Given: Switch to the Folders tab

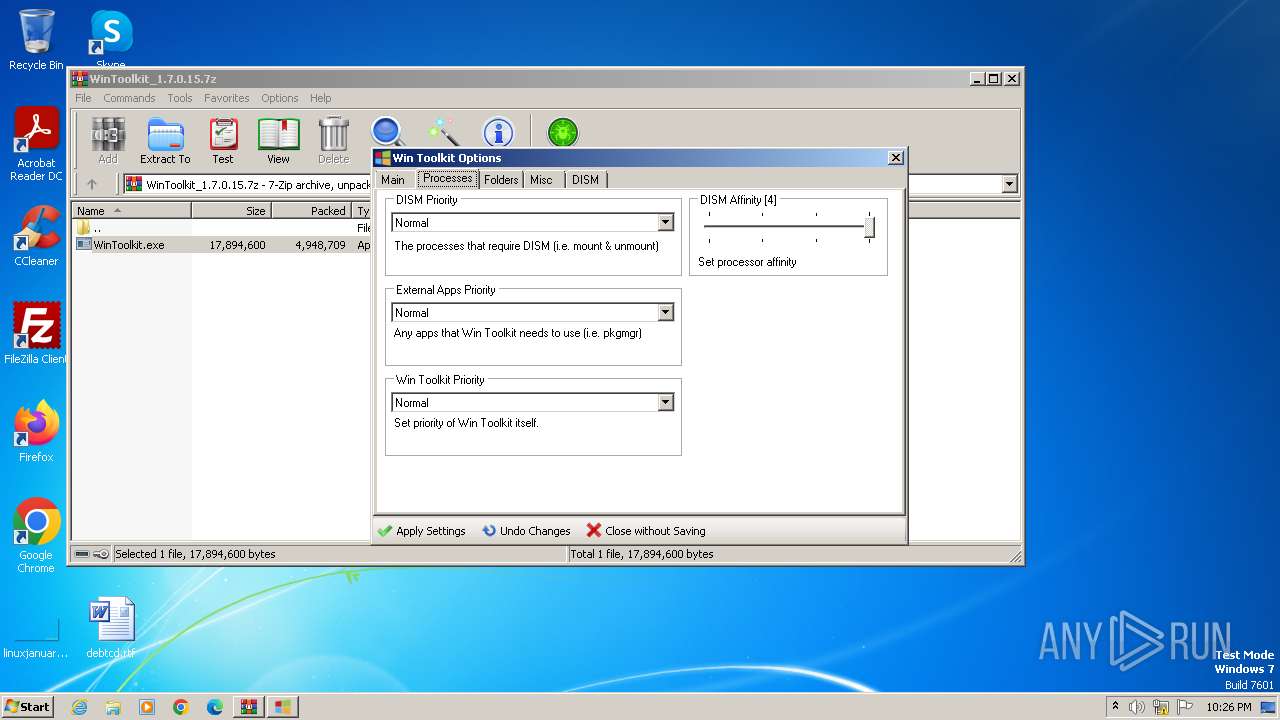Looking at the screenshot, I should click(x=501, y=180).
